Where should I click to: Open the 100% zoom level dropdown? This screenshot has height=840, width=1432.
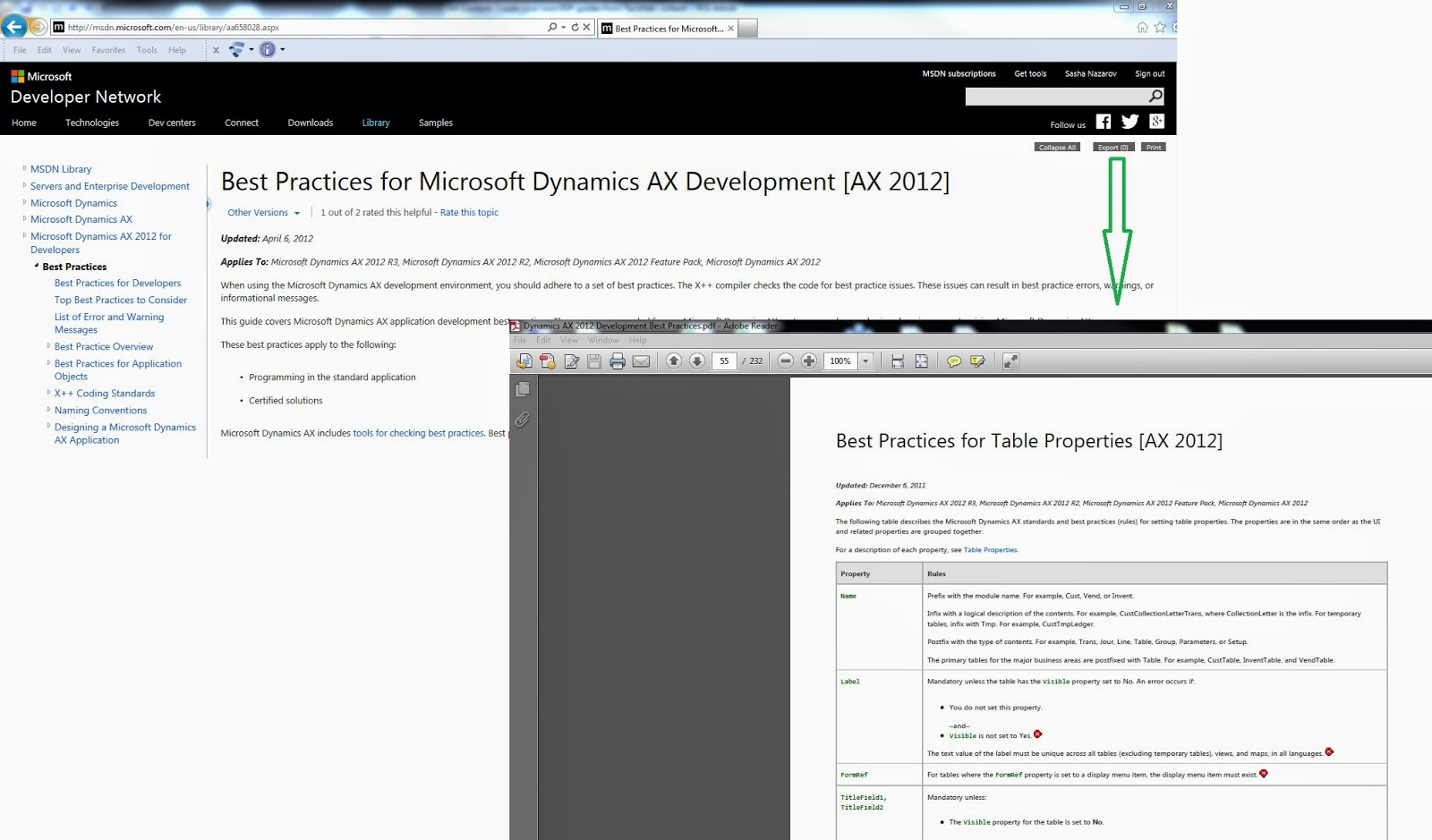[865, 361]
